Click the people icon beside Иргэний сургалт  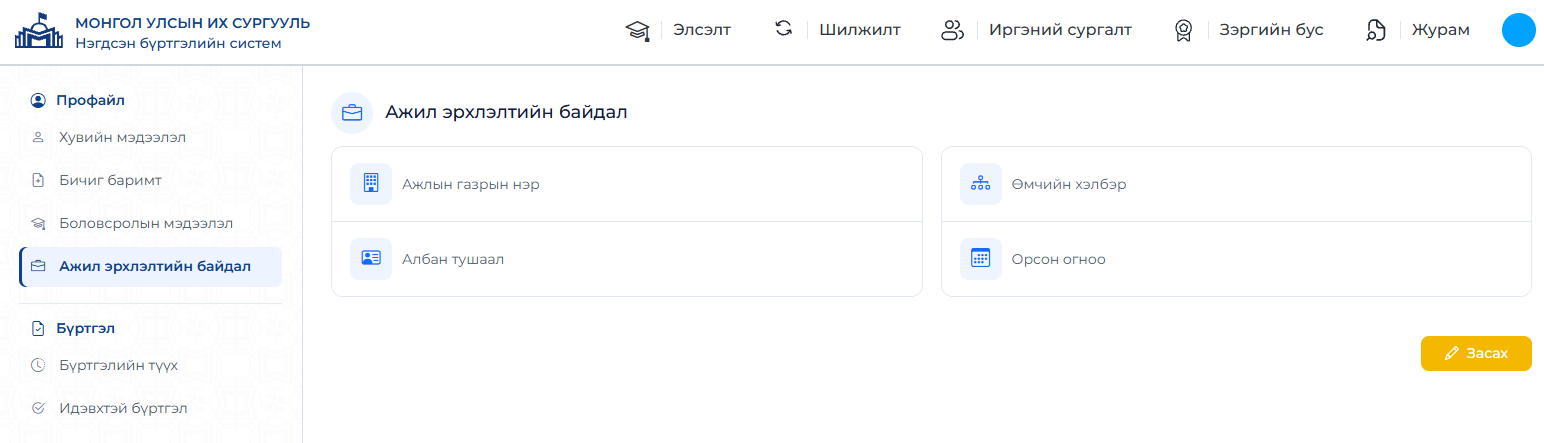coord(952,30)
